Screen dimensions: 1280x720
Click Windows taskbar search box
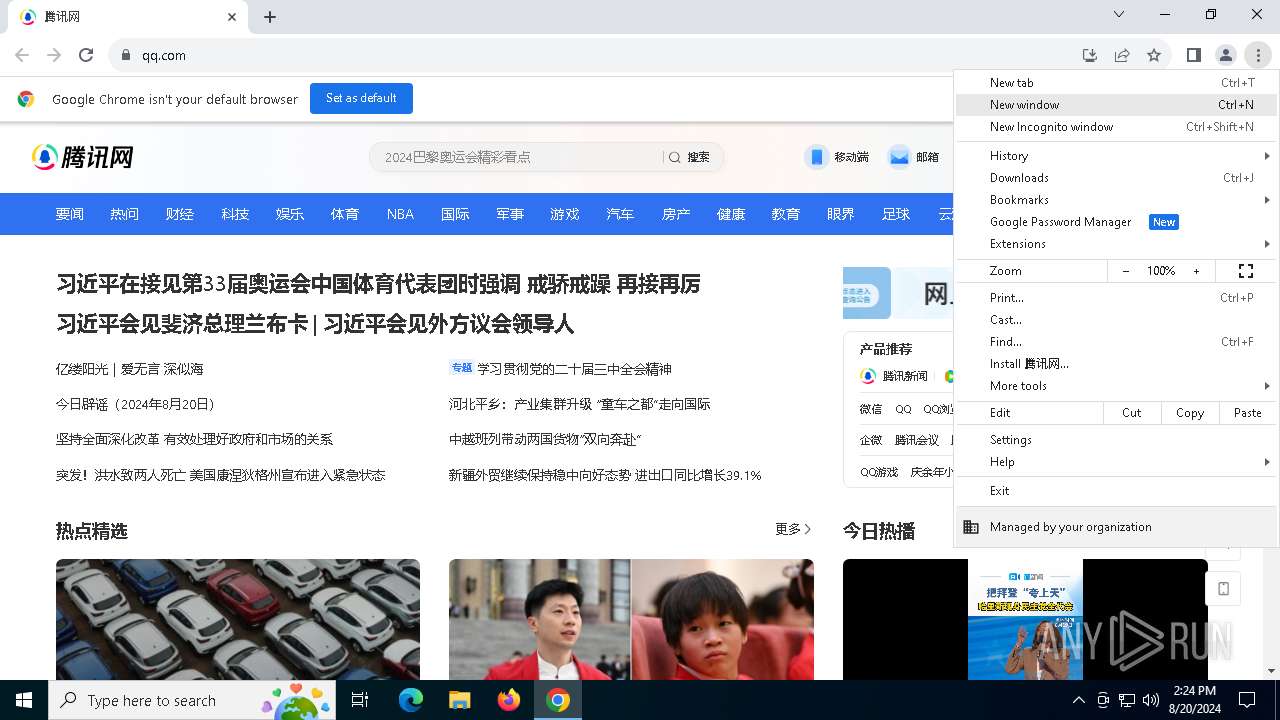click(x=193, y=700)
